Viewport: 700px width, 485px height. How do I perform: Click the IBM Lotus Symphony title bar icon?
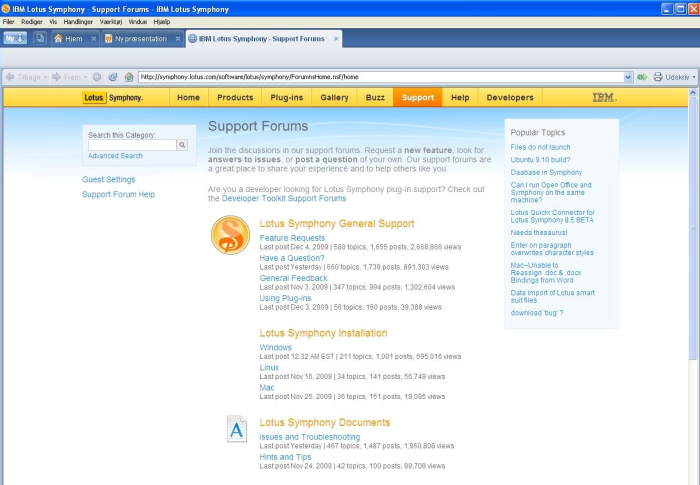pyautogui.click(x=6, y=8)
